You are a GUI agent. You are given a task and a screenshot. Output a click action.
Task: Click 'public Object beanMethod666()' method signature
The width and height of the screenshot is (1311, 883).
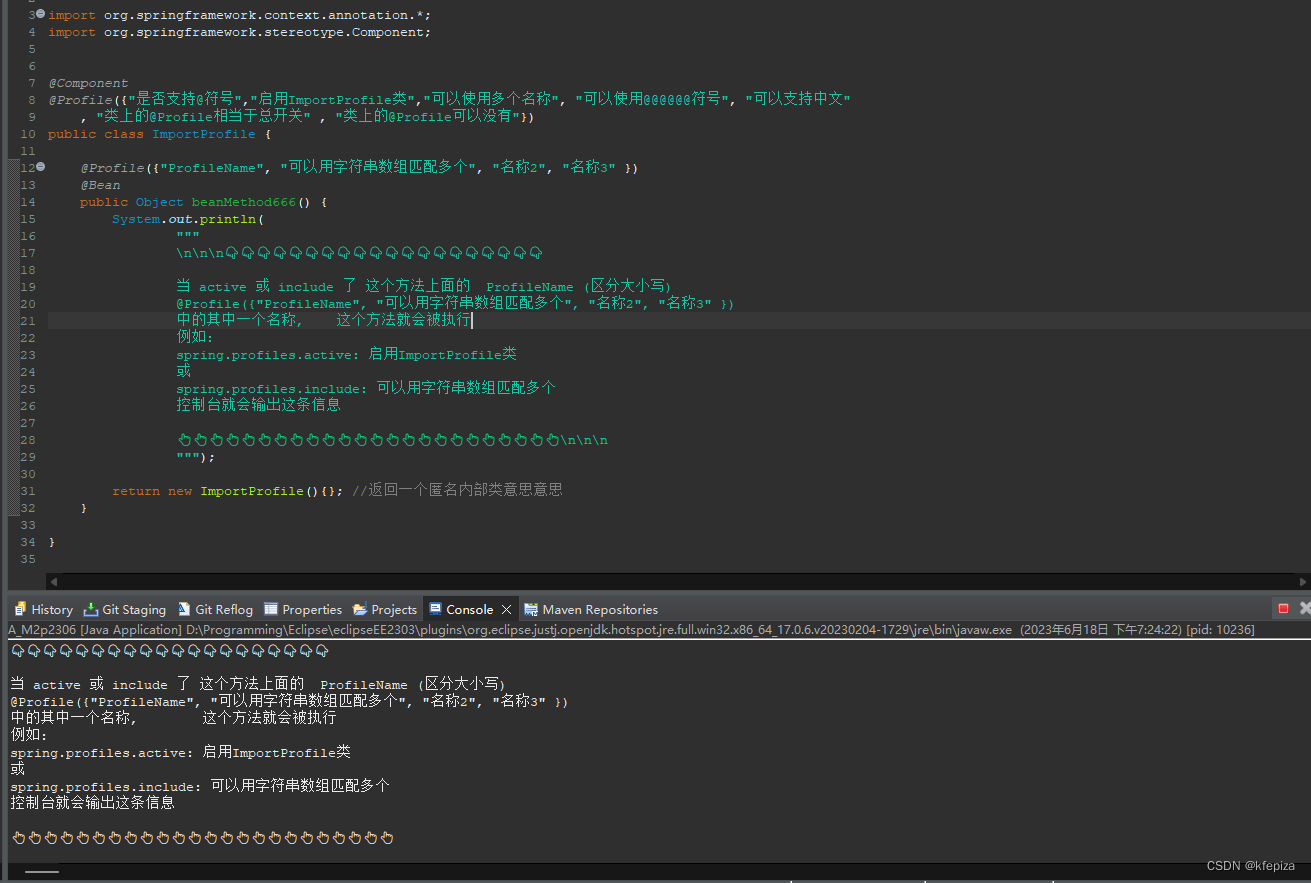(x=203, y=202)
